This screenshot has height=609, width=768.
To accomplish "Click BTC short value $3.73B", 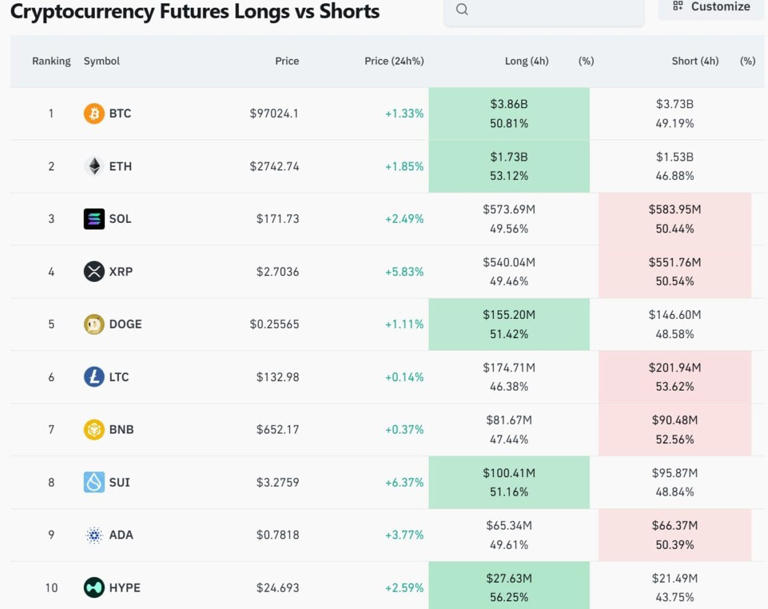I will coord(675,104).
